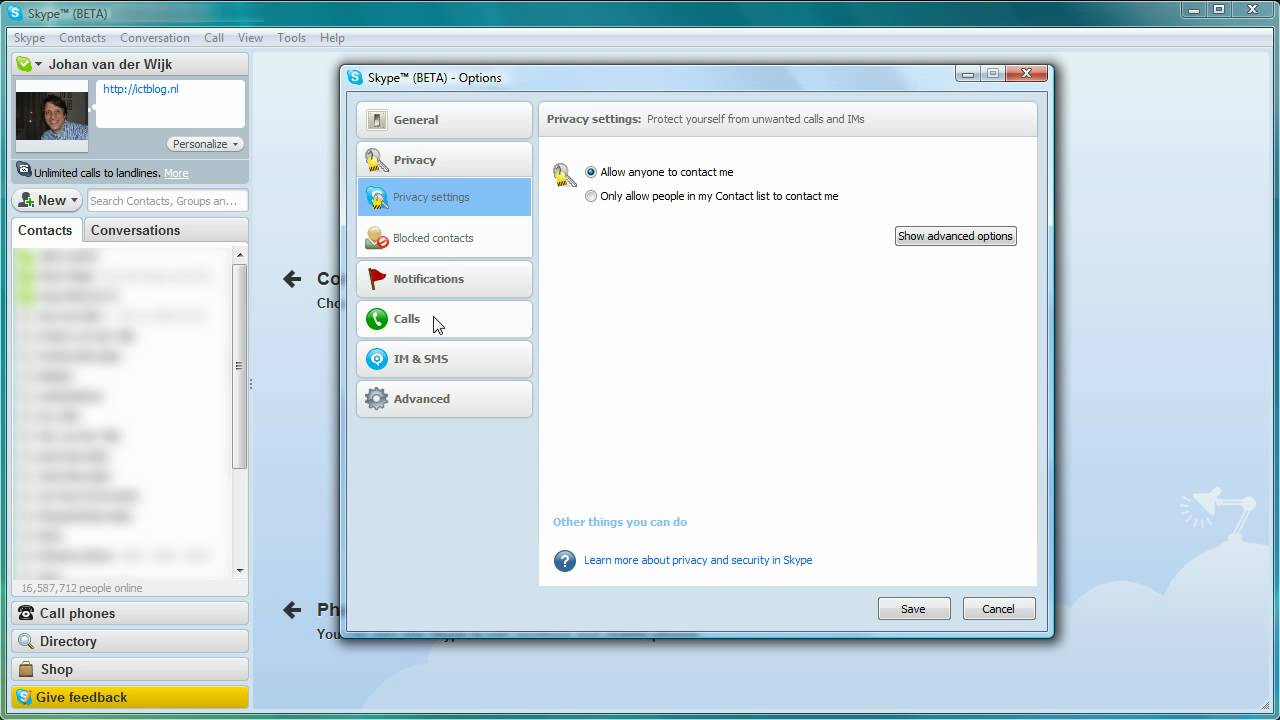Click the Privacy settings icon in sidebar
Viewport: 1280px width, 720px height.
click(377, 197)
